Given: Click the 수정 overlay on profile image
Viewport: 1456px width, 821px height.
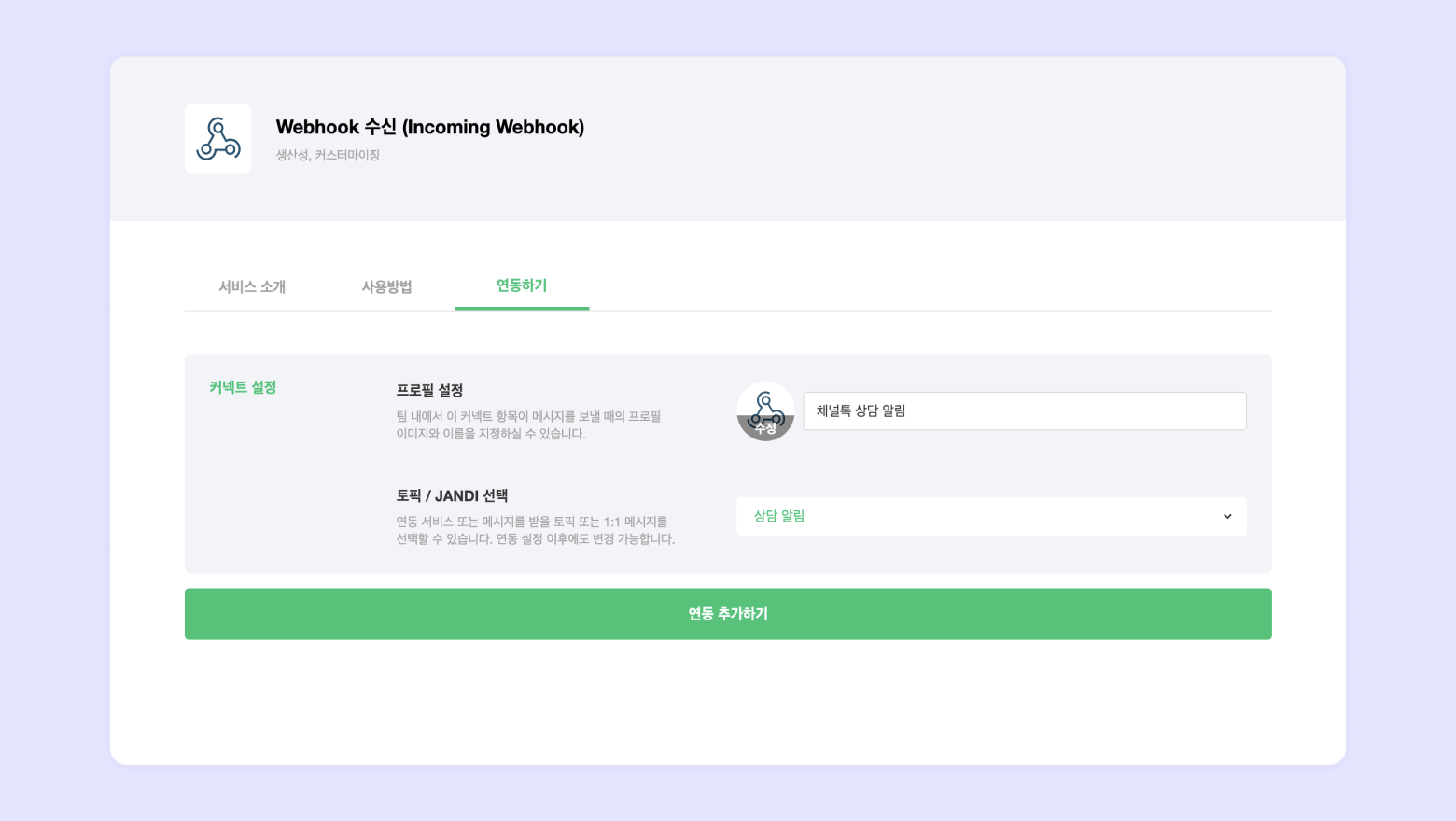Looking at the screenshot, I should point(765,429).
